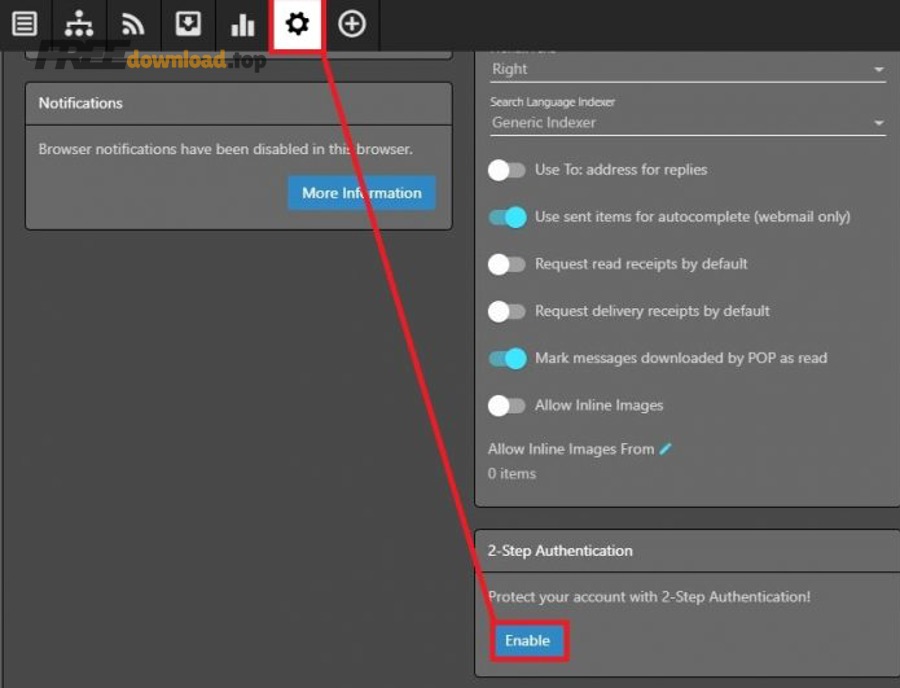The width and height of the screenshot is (900, 688).
Task: Click the plus circle icon in toolbar
Action: click(x=352, y=24)
